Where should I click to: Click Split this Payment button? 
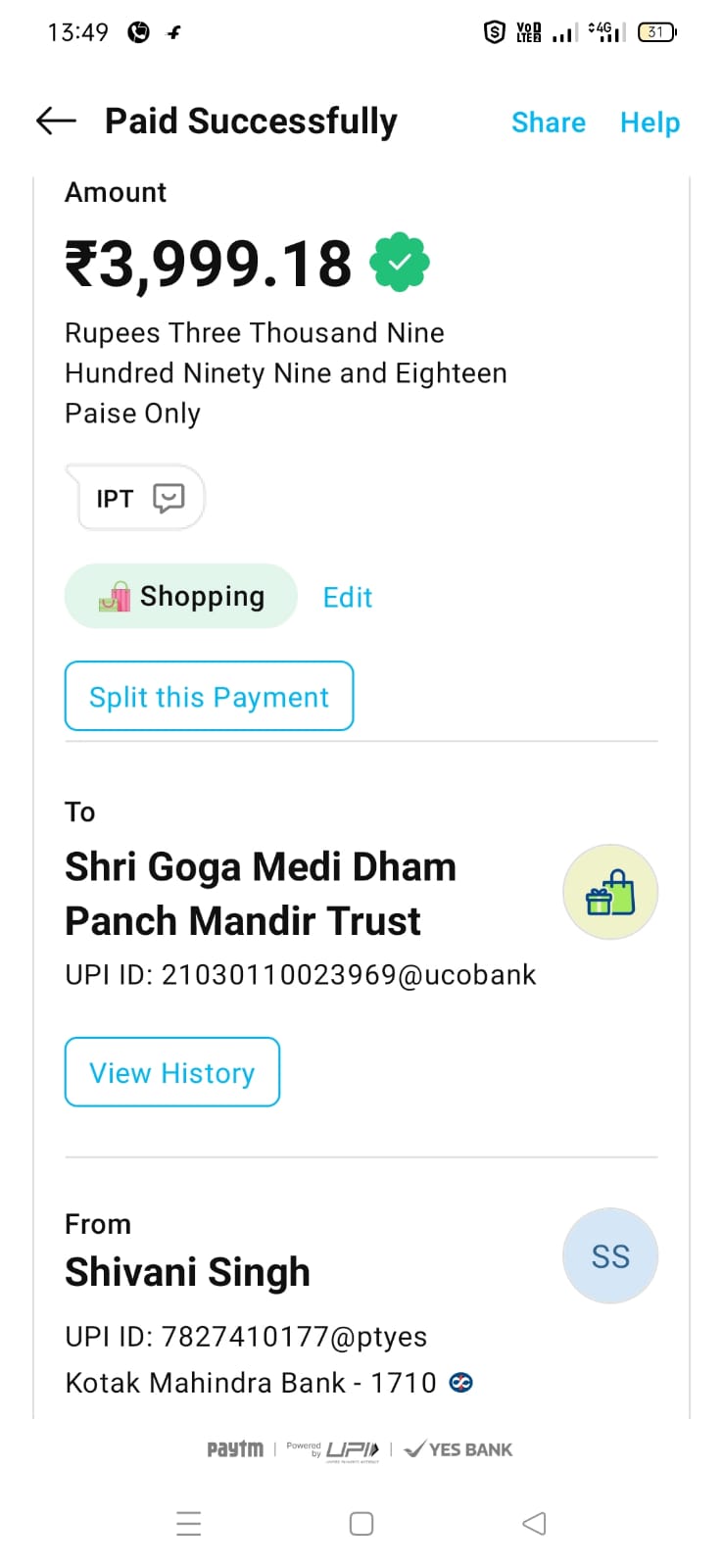209,697
